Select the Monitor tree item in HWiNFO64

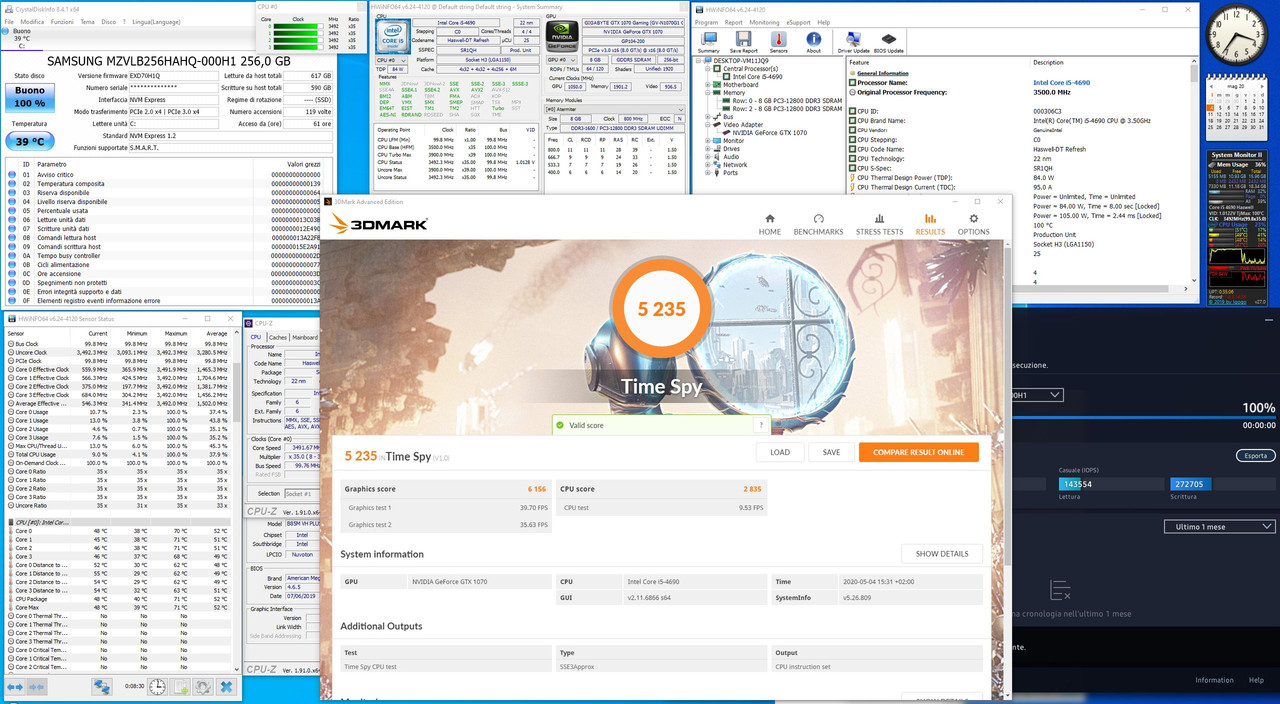coord(733,140)
